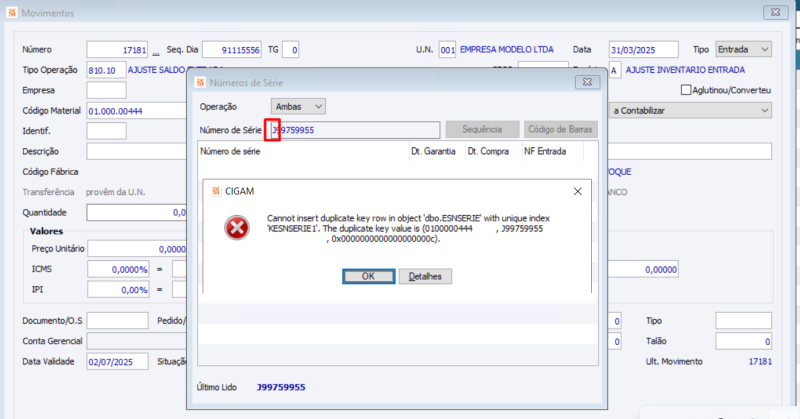
Task: Click the AJUSTE INVENTARIO ENTRADA text
Action: tap(685, 70)
